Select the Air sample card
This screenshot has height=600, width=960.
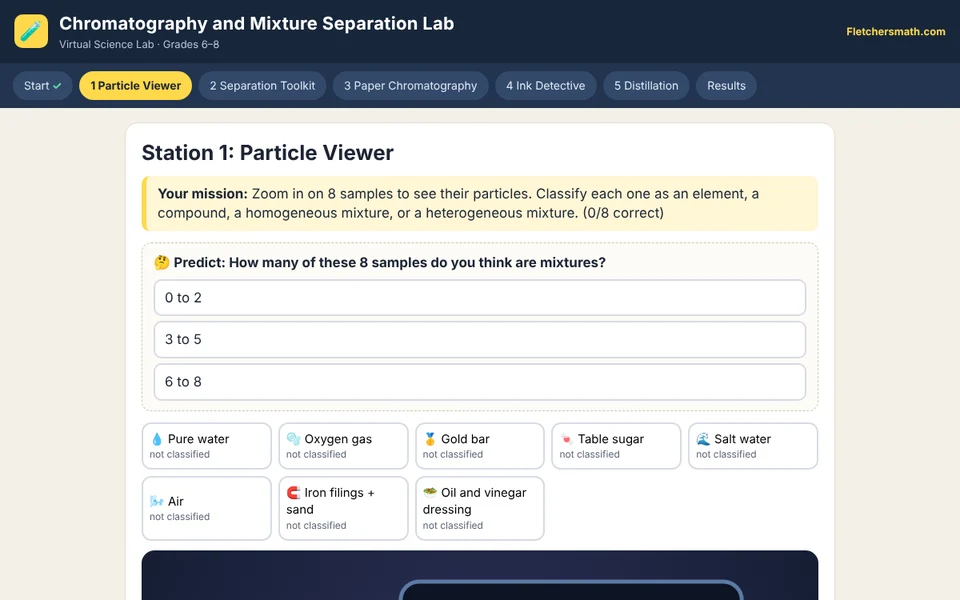coord(206,509)
